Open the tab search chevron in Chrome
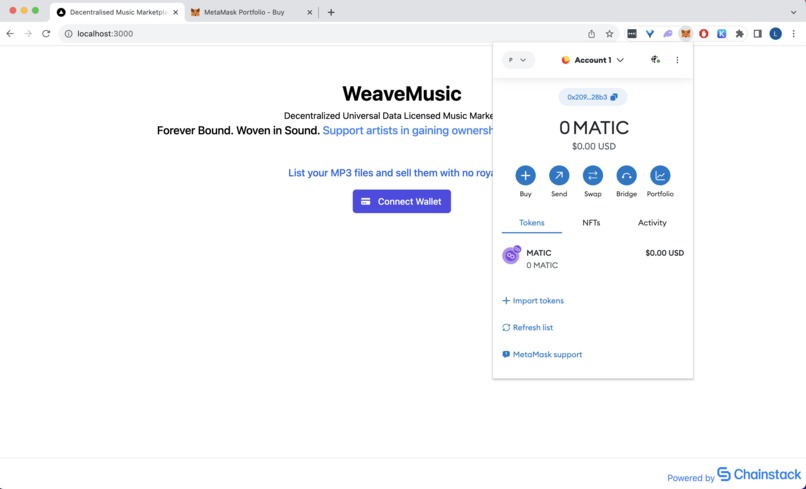 click(x=793, y=12)
